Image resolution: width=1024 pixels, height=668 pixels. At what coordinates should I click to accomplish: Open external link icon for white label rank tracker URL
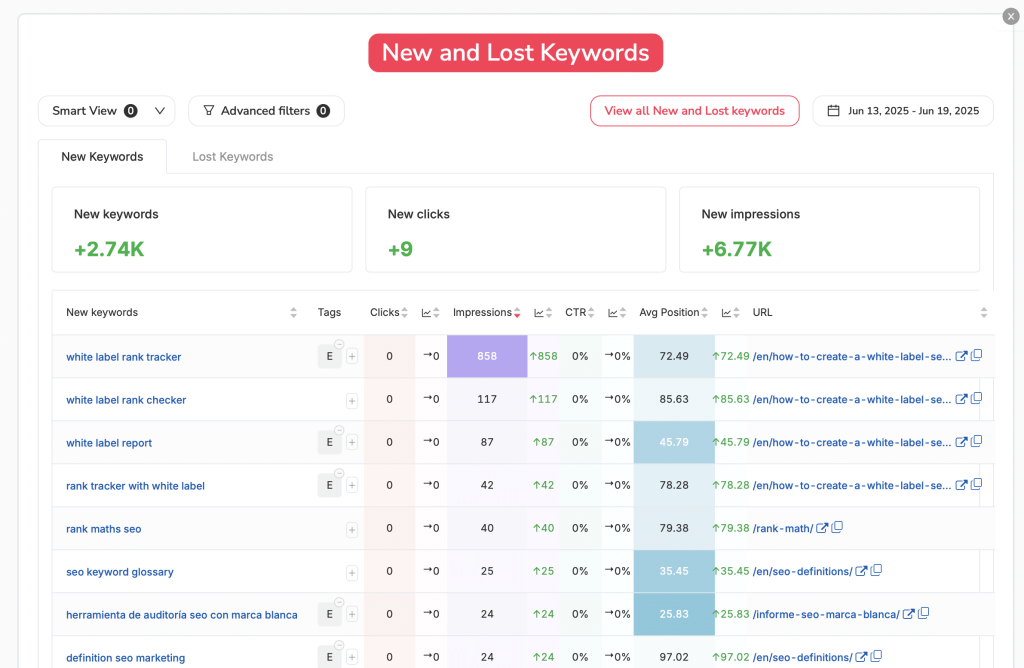[962, 355]
